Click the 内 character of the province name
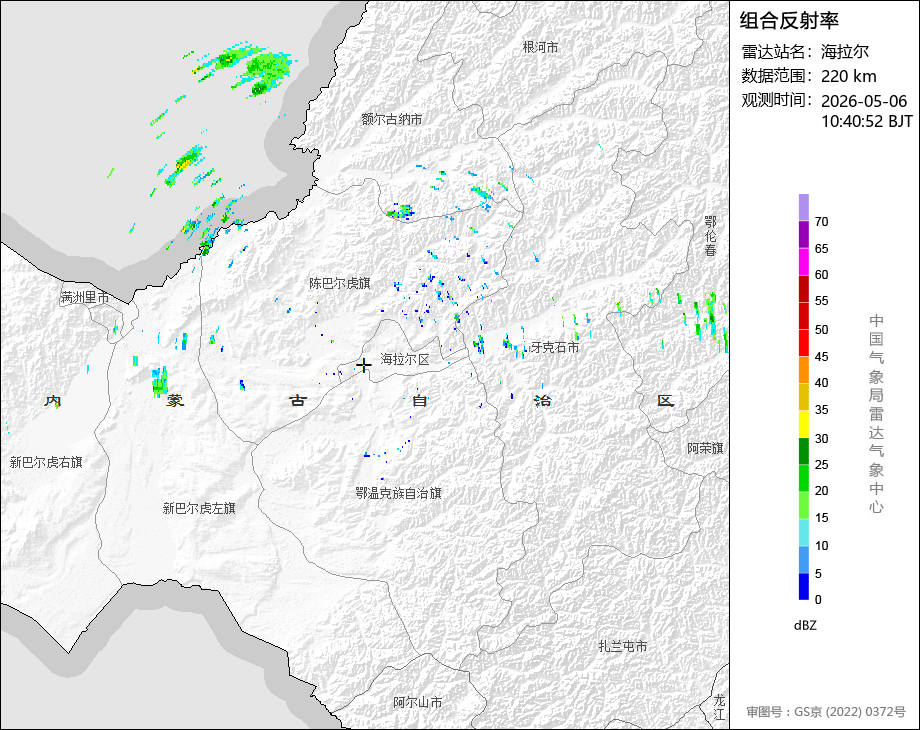This screenshot has width=920, height=730. (53, 401)
